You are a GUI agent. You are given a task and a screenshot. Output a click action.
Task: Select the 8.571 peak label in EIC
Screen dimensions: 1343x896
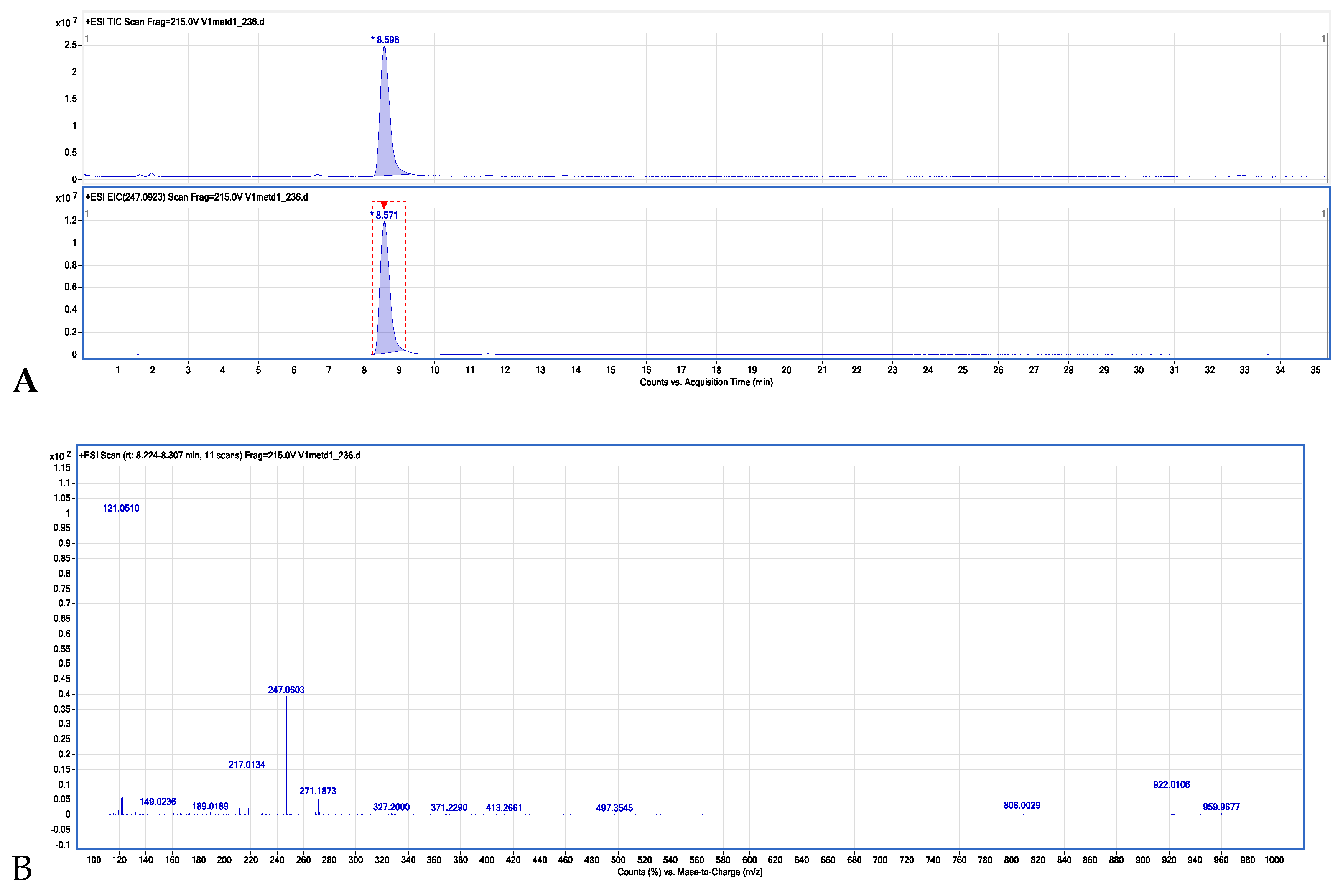tap(386, 215)
